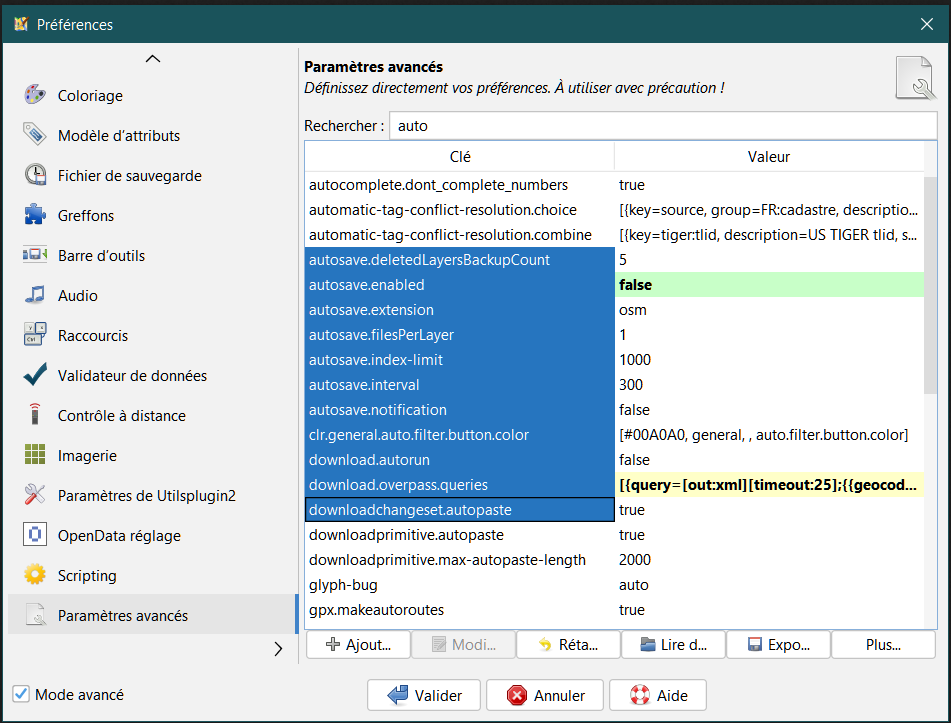Open Fichier de sauvegarde clock icon
The height and width of the screenshot is (723, 951).
[35, 175]
